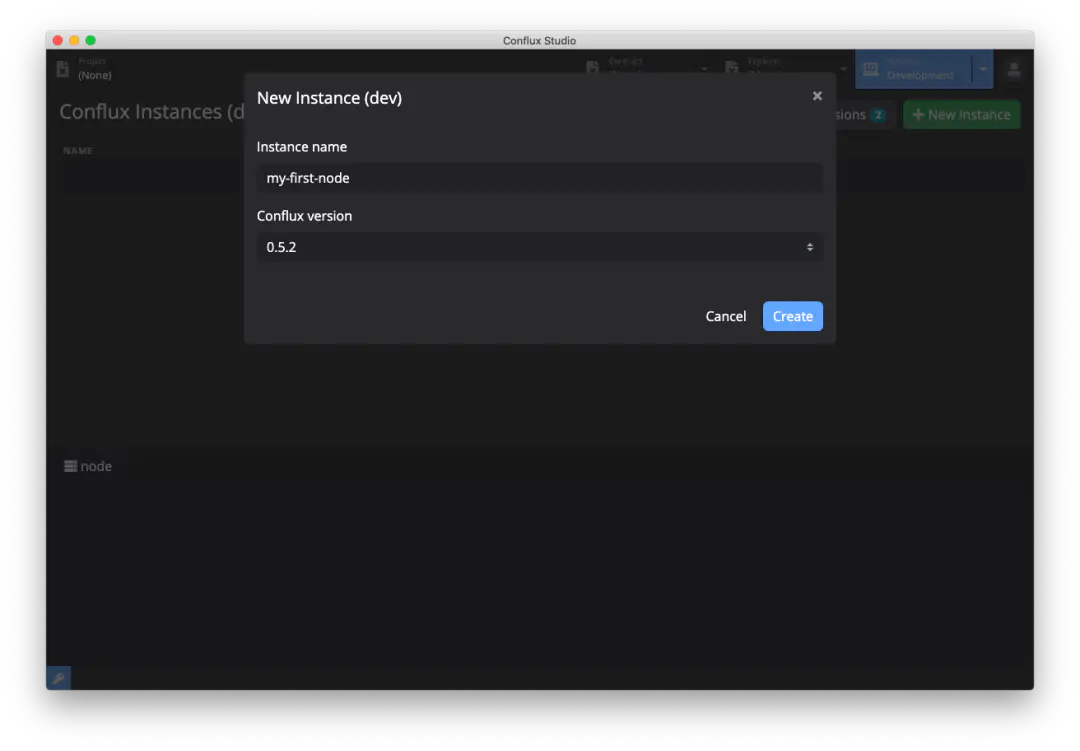Click the node tab list icon
The image size is (1080, 751).
tap(70, 466)
